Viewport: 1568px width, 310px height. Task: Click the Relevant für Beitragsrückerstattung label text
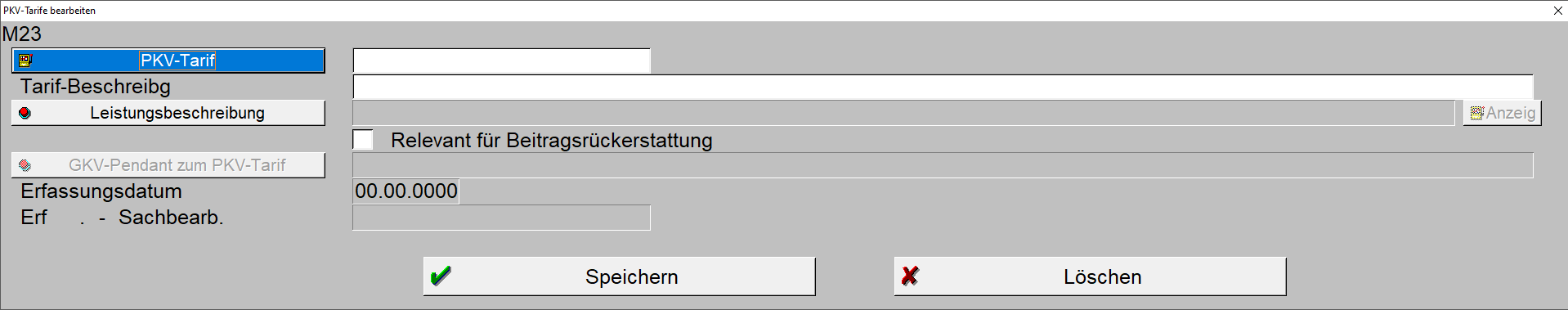pyautogui.click(x=552, y=140)
